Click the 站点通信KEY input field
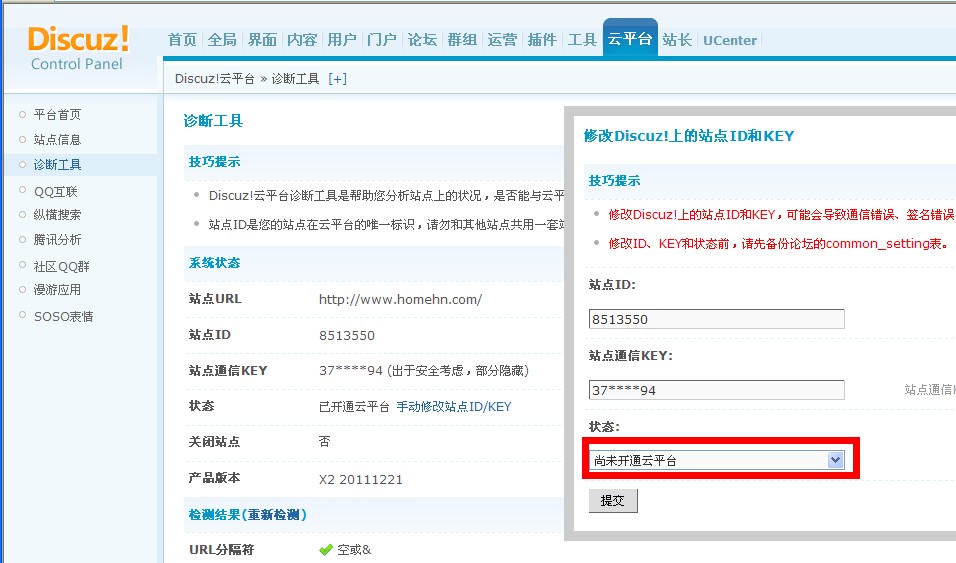 [716, 390]
